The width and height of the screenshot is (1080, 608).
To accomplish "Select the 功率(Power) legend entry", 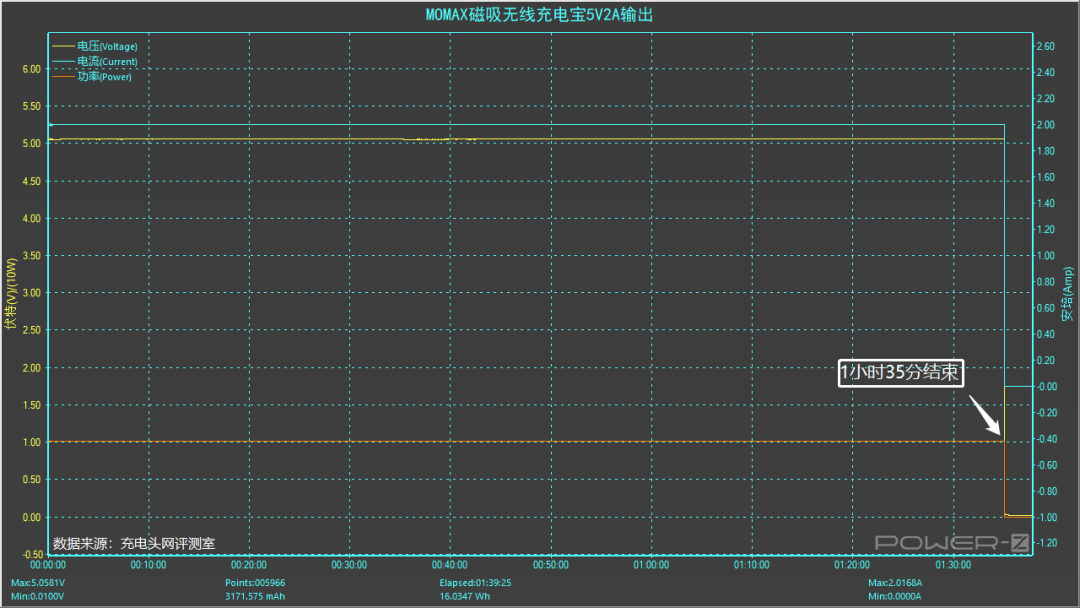I will (x=92, y=76).
